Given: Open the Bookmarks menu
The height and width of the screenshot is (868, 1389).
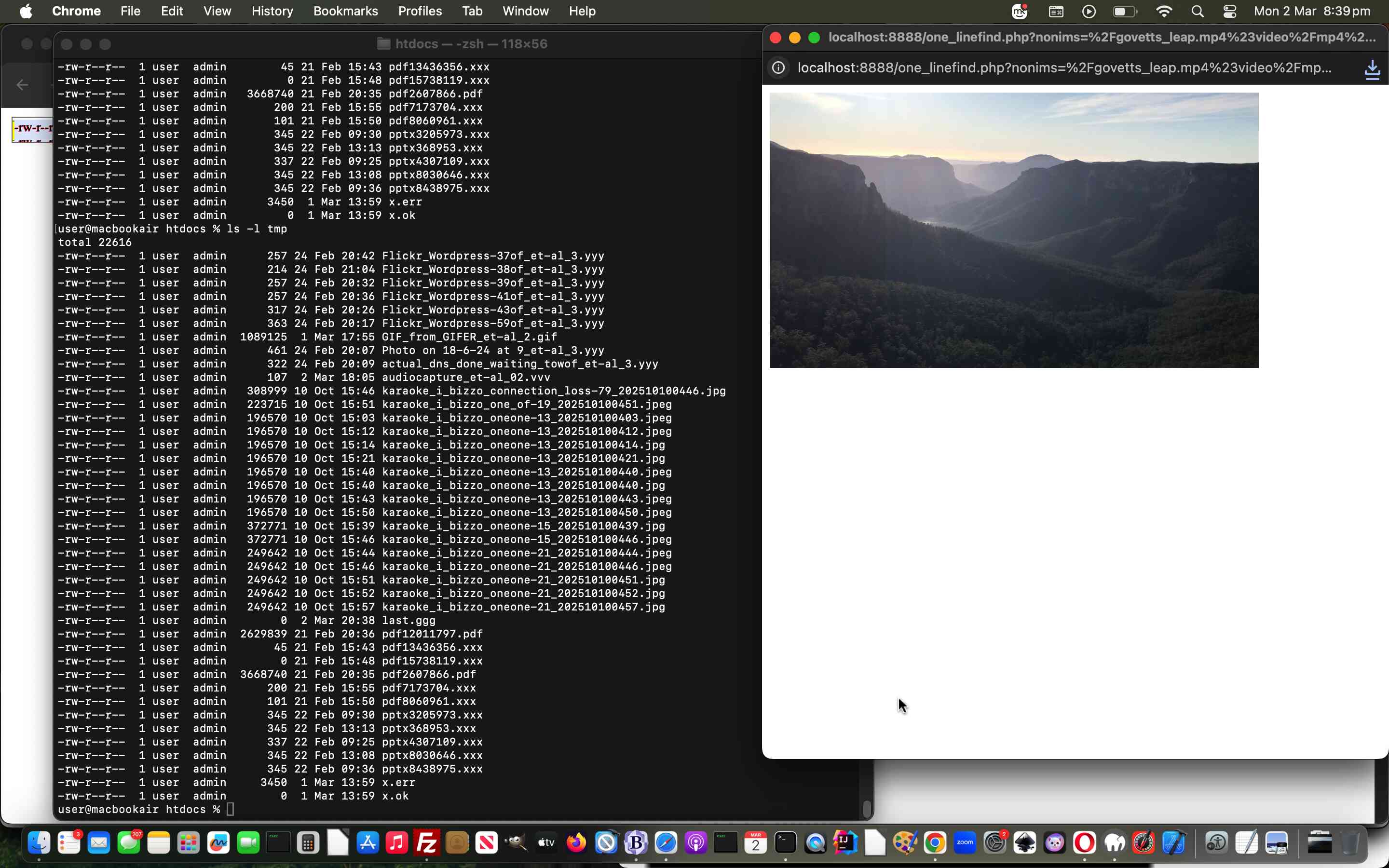Looking at the screenshot, I should 345,12.
